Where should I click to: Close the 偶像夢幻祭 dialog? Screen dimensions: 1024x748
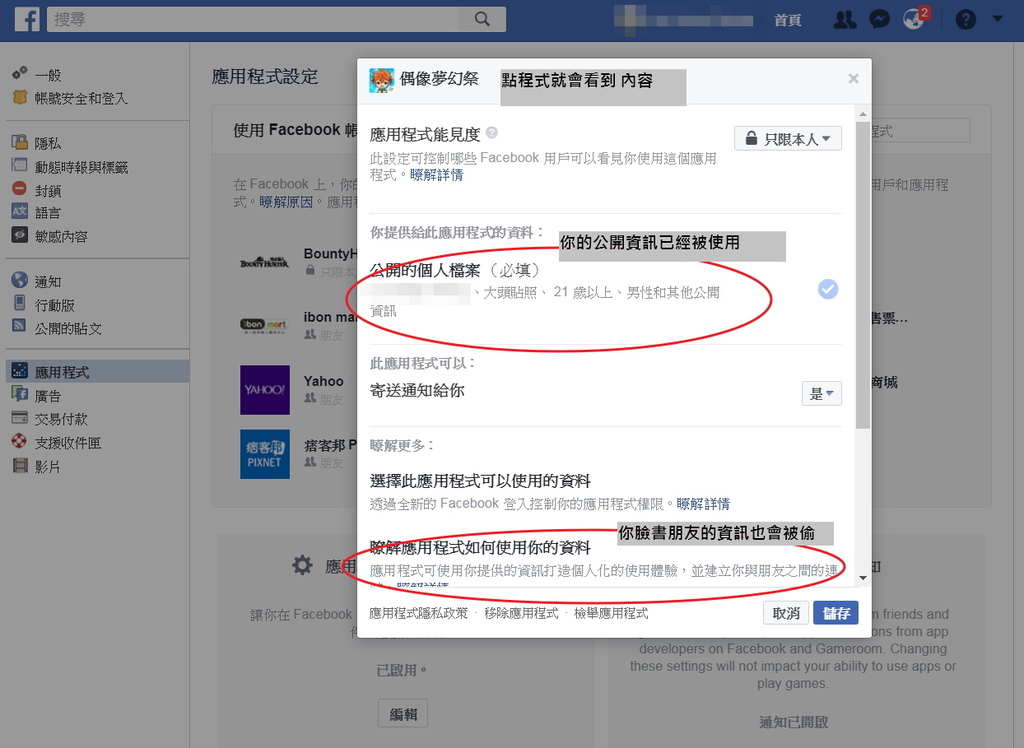point(853,78)
